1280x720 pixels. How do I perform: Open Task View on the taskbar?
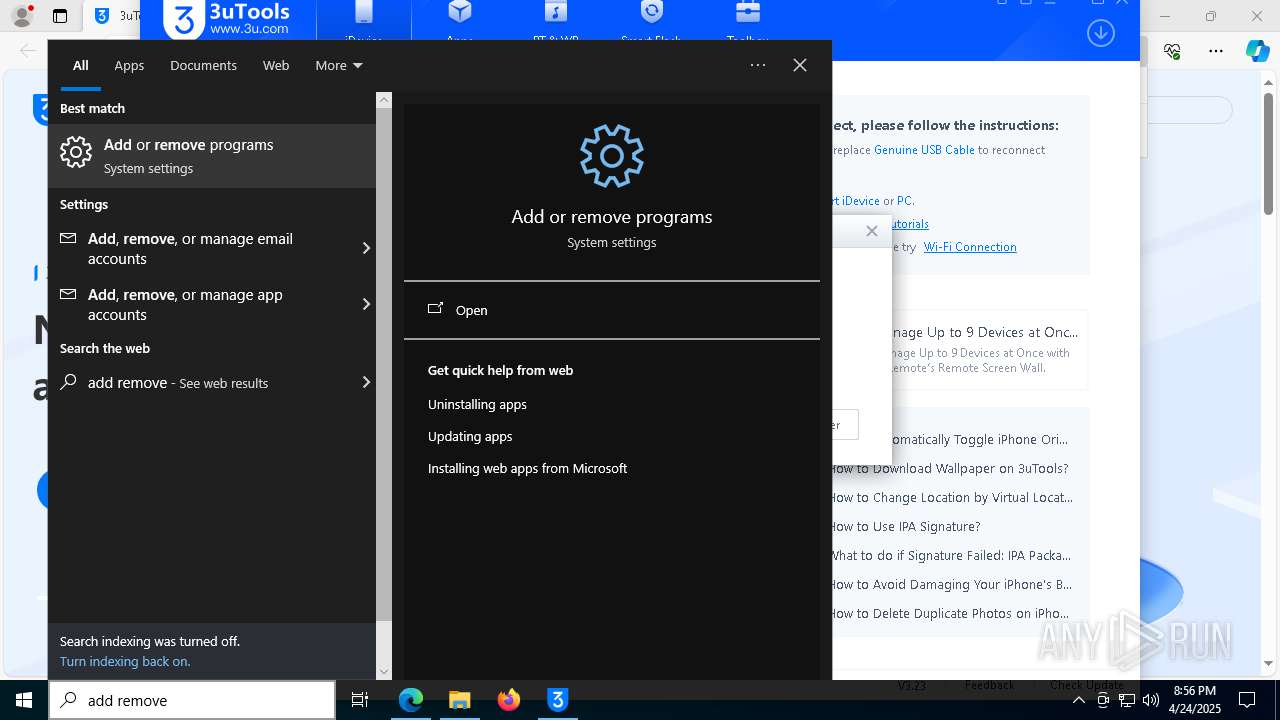360,700
